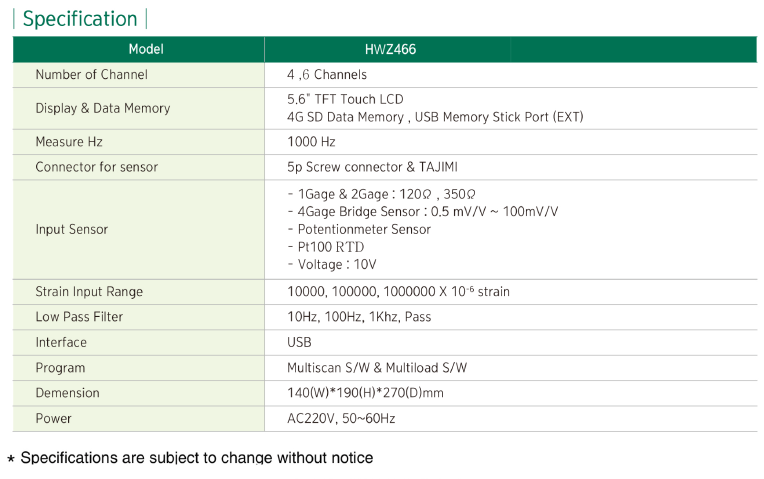The height and width of the screenshot is (479, 764).
Task: Select the Connector for sensor label
Action: click(97, 167)
